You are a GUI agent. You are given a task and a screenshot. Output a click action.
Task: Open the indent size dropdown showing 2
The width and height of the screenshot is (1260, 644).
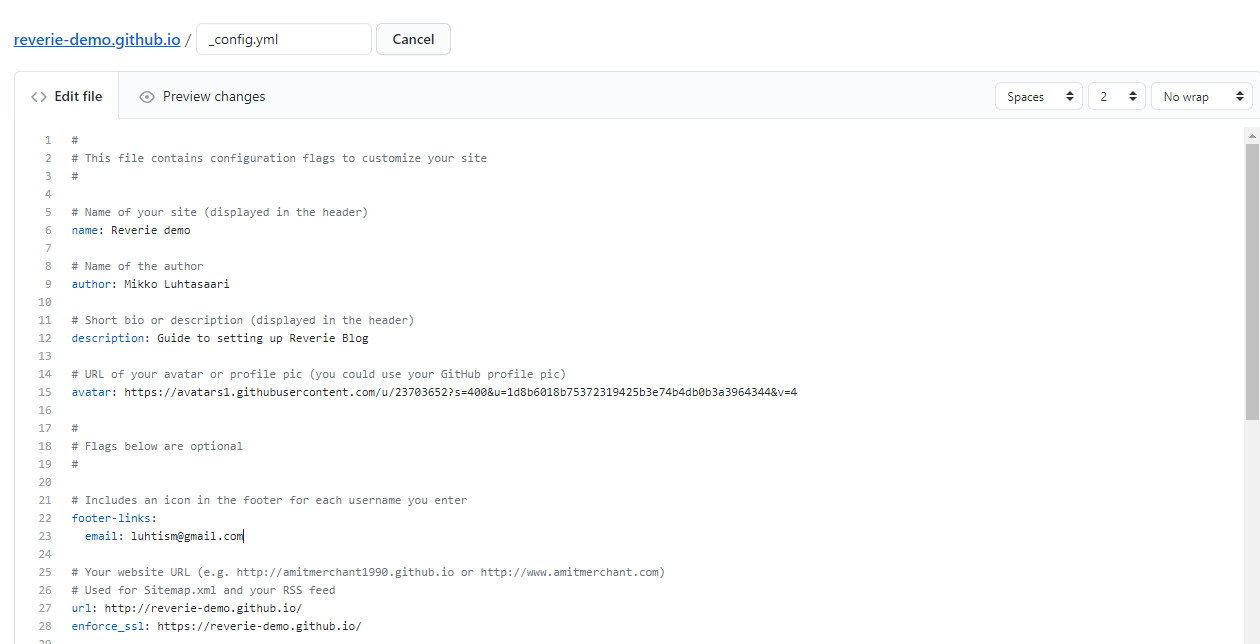click(x=1116, y=95)
